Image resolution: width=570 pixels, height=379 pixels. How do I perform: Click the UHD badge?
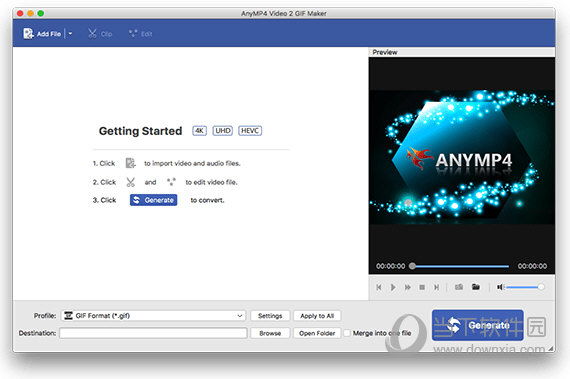click(222, 131)
